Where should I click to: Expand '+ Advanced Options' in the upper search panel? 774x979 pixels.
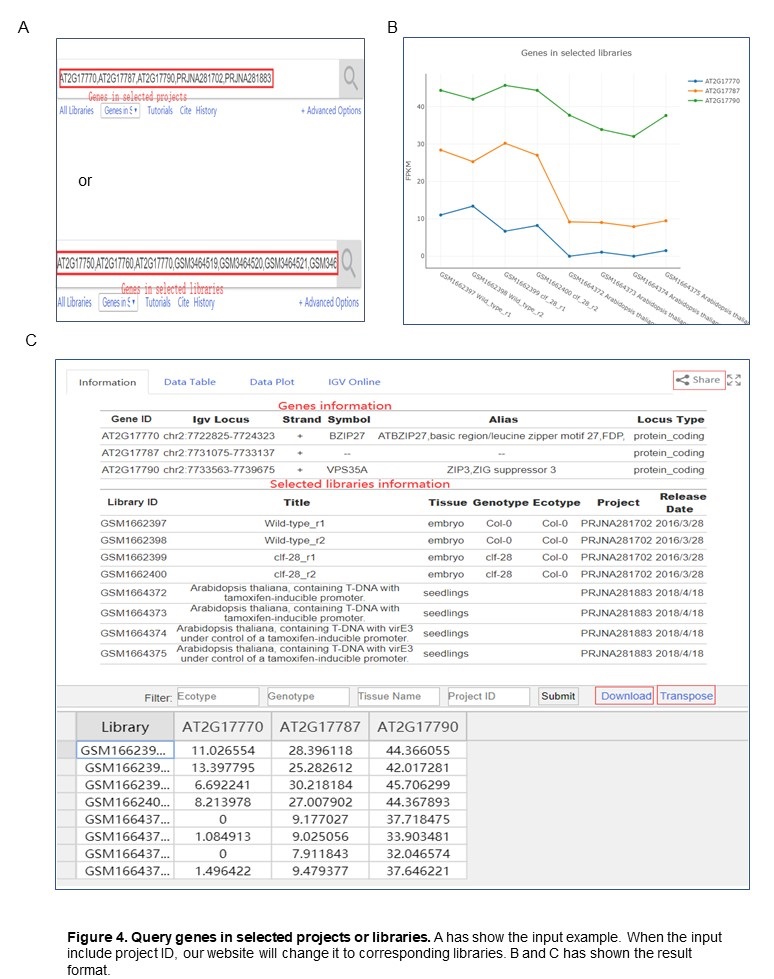coord(331,111)
